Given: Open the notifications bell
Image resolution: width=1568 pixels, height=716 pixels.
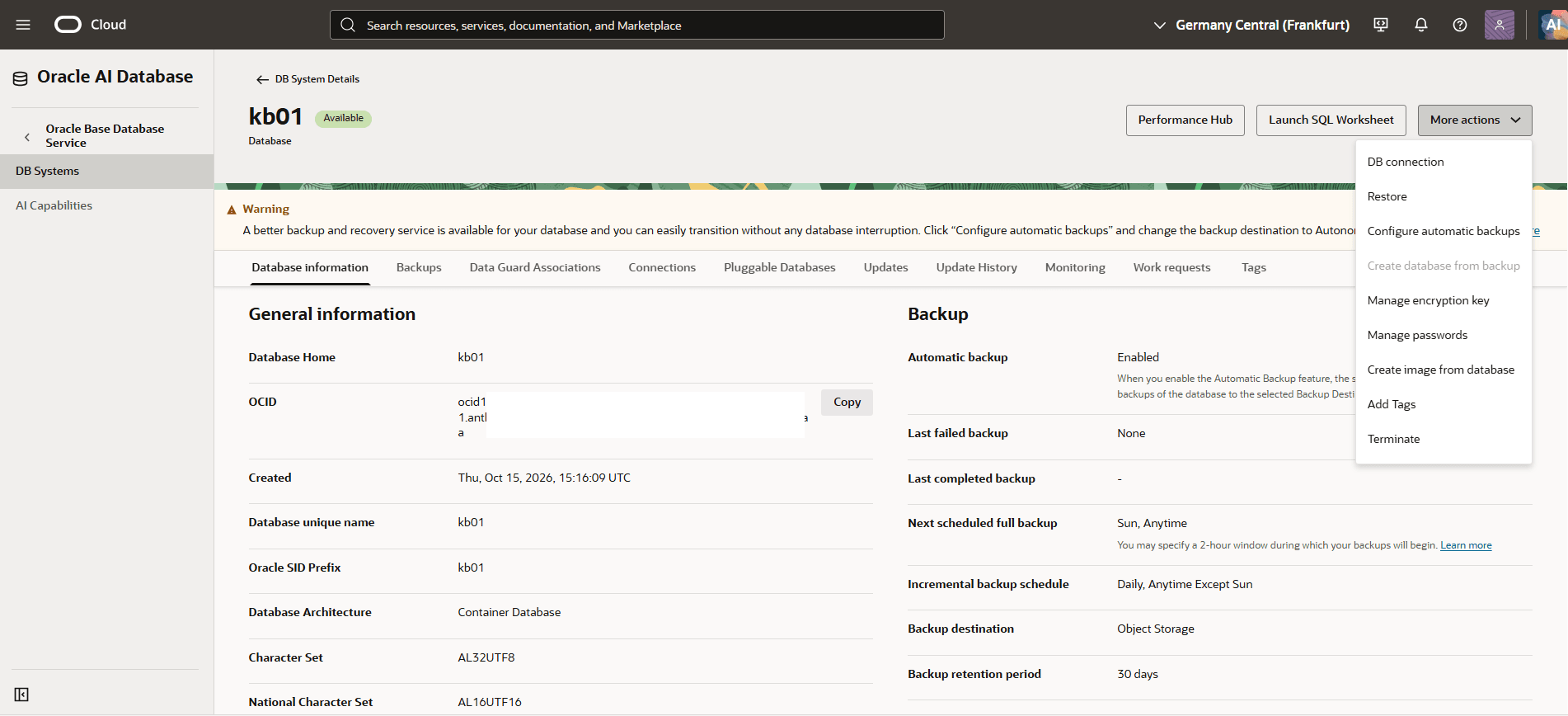Looking at the screenshot, I should pyautogui.click(x=1421, y=25).
